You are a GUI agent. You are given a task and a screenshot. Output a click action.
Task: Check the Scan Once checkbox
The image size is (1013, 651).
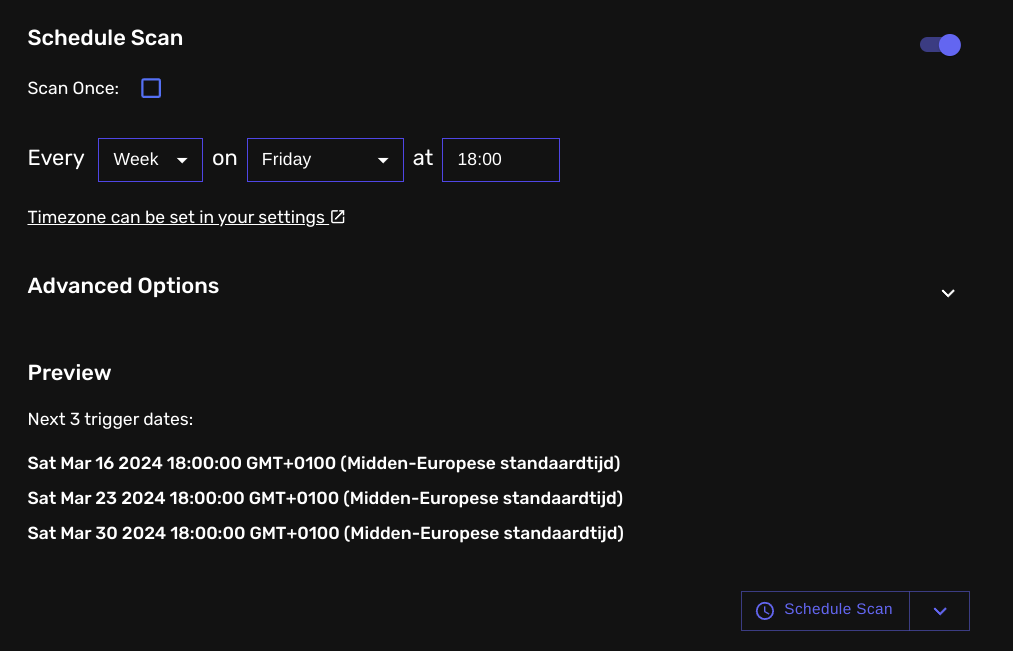point(151,88)
